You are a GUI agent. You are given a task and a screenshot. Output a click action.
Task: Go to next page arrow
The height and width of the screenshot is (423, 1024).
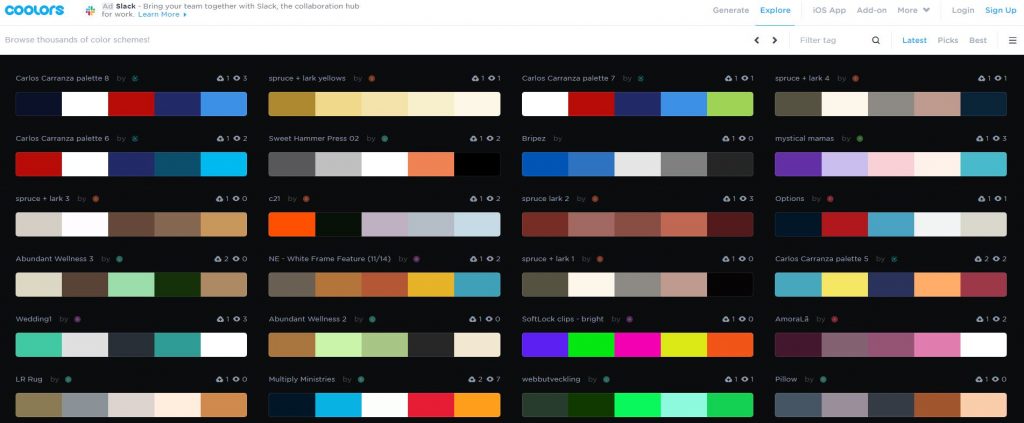775,40
